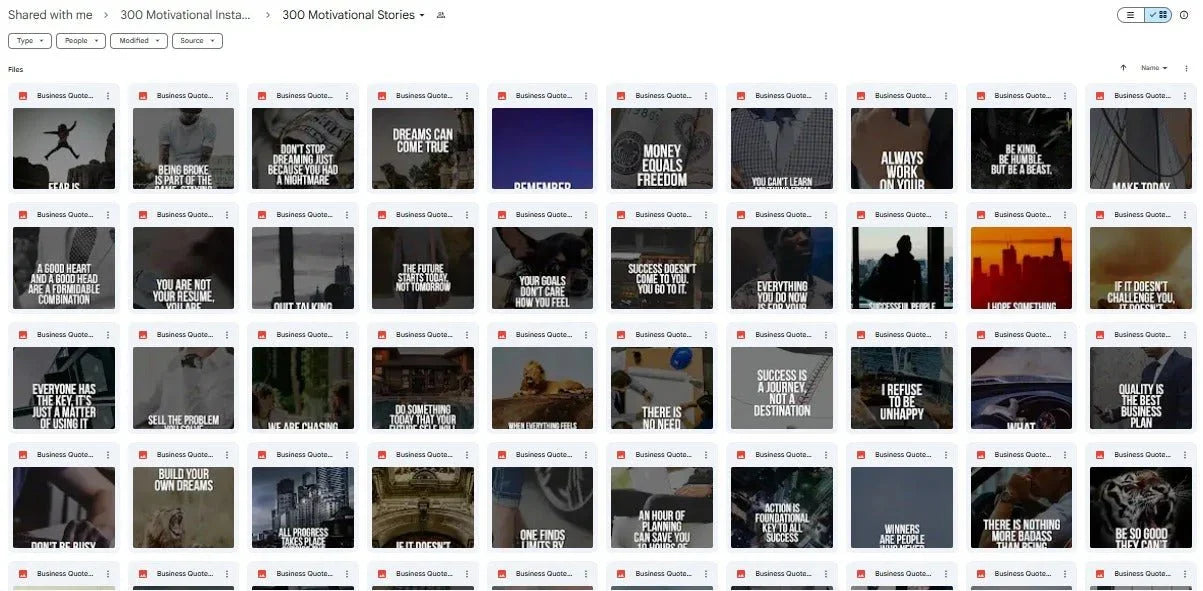This screenshot has width=1203, height=591.
Task: Open the three-dot menu on the 'MONEY EQUALS FREEDOM' video
Action: [x=706, y=95]
